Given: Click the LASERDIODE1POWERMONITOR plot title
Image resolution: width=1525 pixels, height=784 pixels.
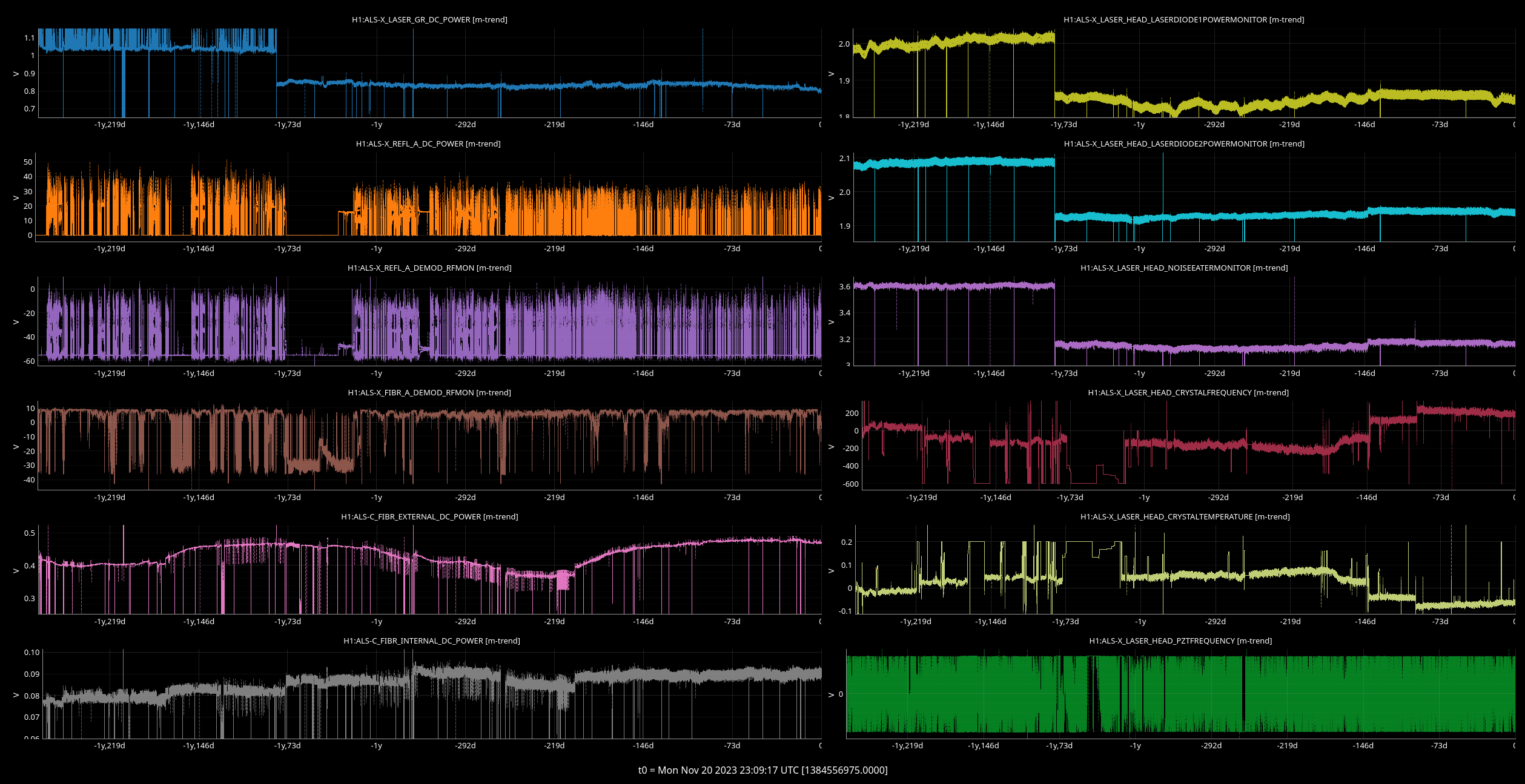Looking at the screenshot, I should pyautogui.click(x=1183, y=20).
